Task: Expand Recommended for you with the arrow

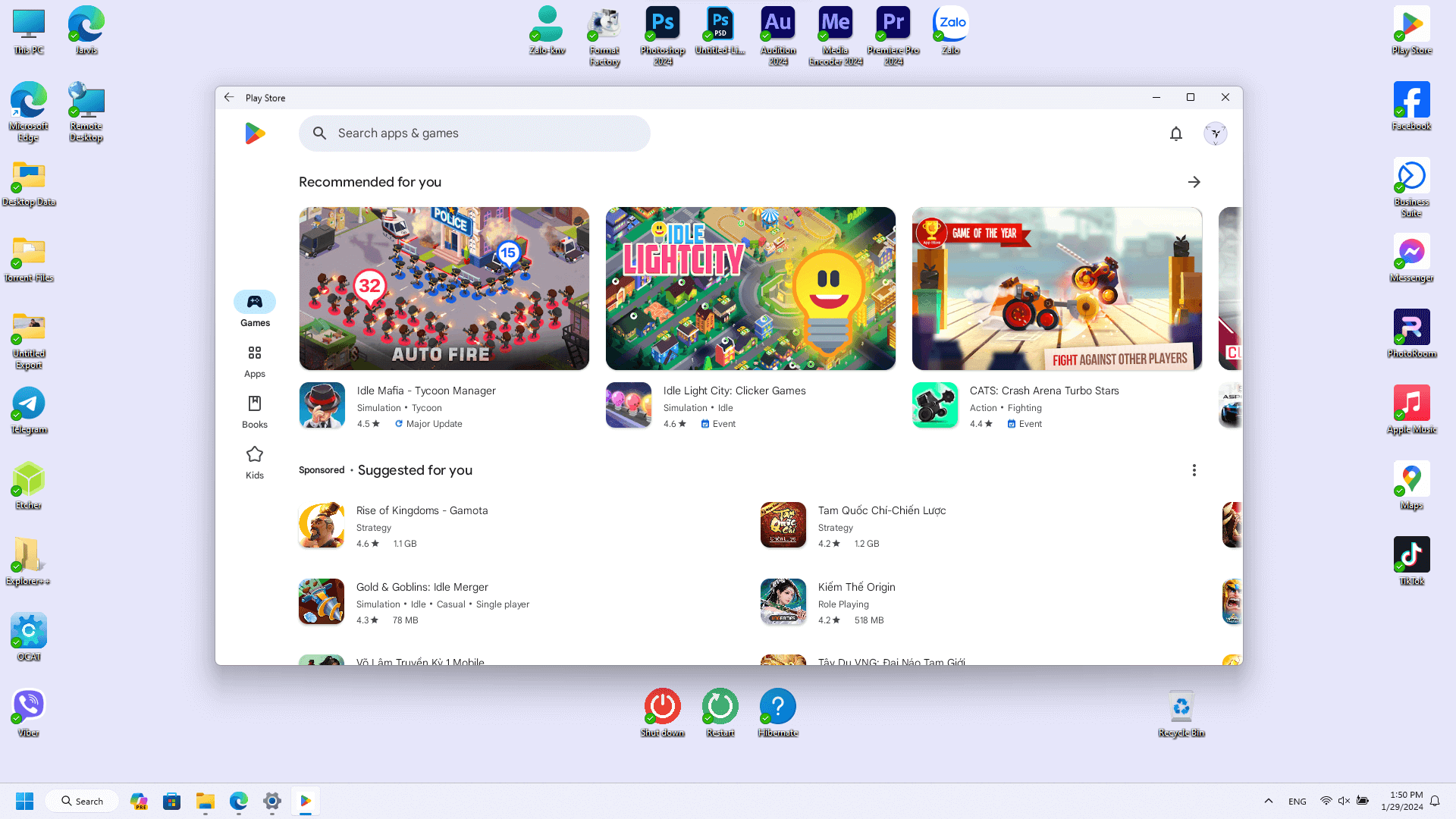Action: coord(1194,182)
